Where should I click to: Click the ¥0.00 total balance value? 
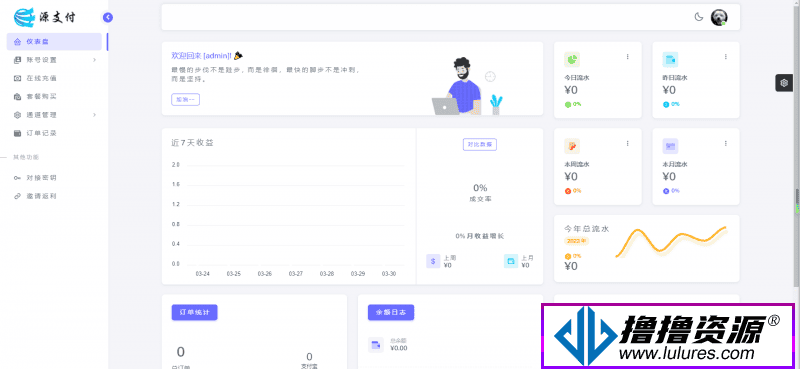point(398,348)
